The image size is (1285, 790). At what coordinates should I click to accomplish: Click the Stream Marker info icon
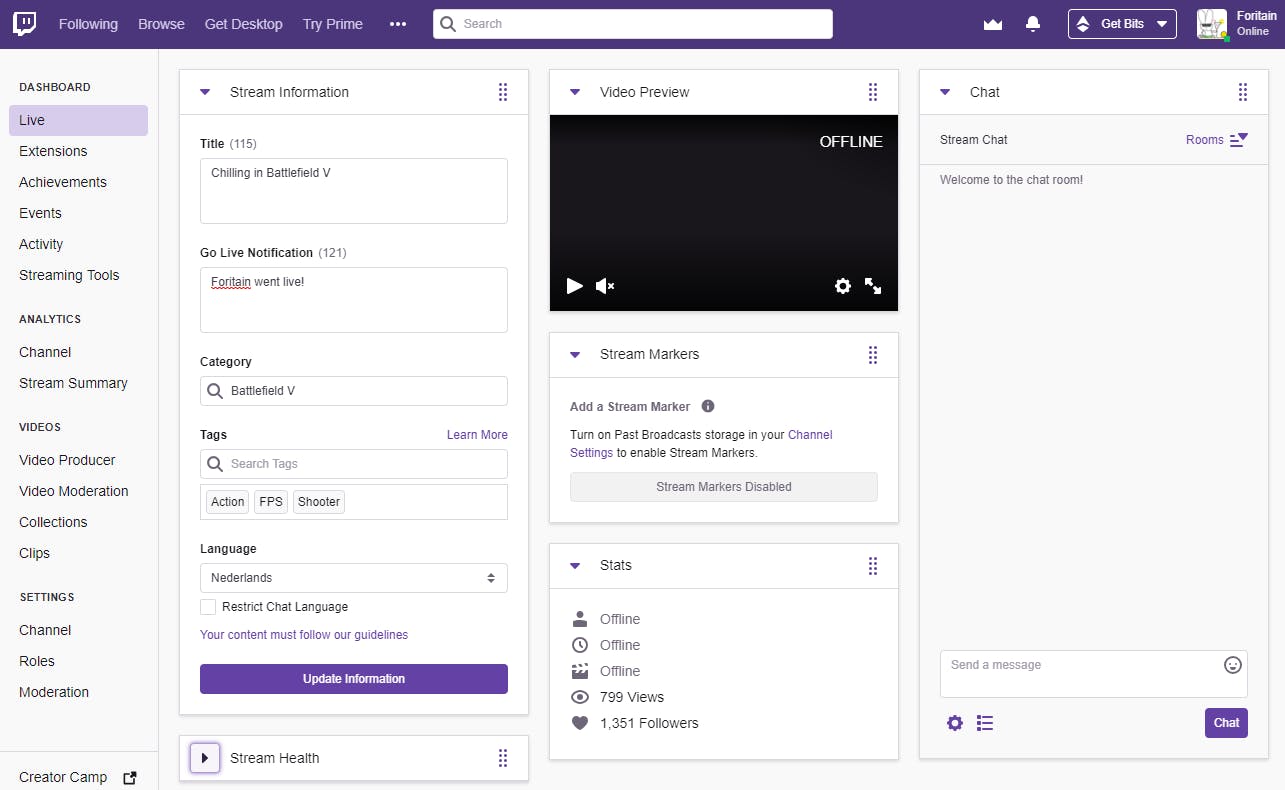(708, 406)
